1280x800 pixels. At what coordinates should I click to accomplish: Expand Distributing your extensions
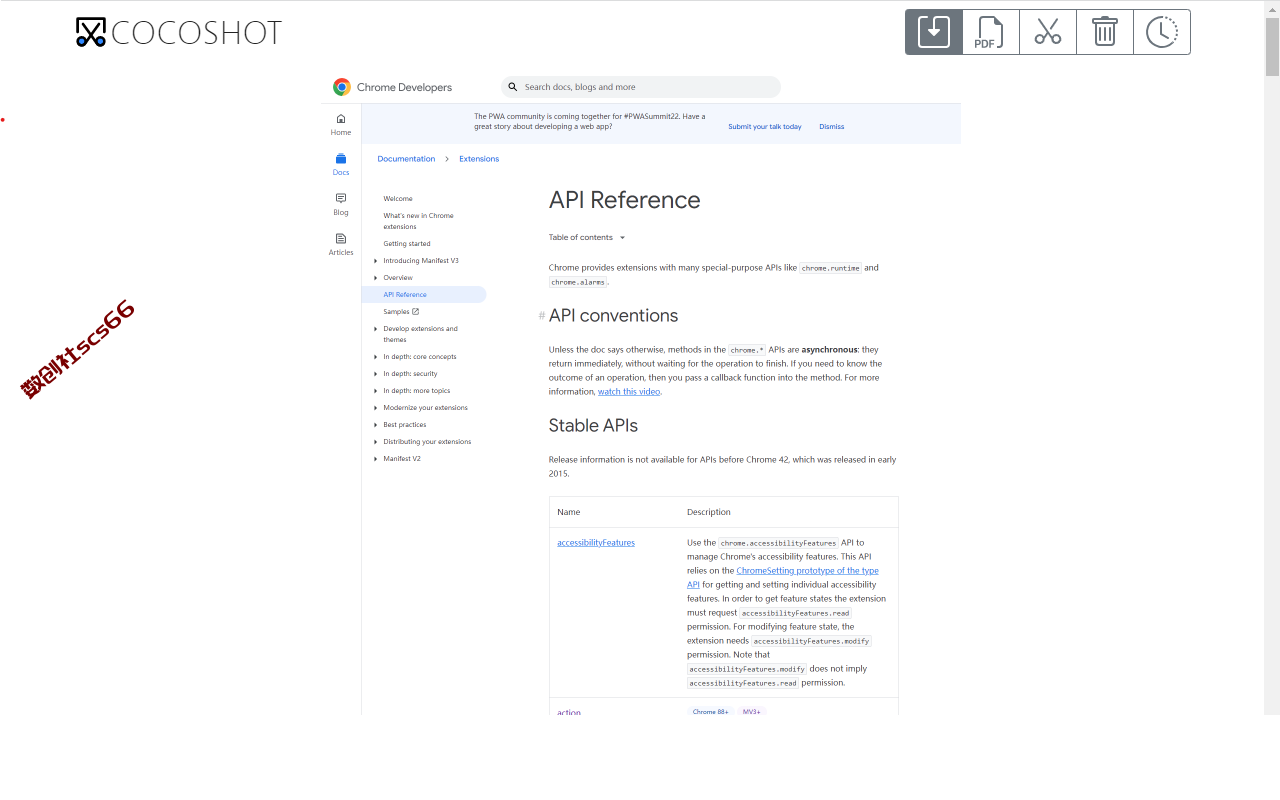(375, 442)
